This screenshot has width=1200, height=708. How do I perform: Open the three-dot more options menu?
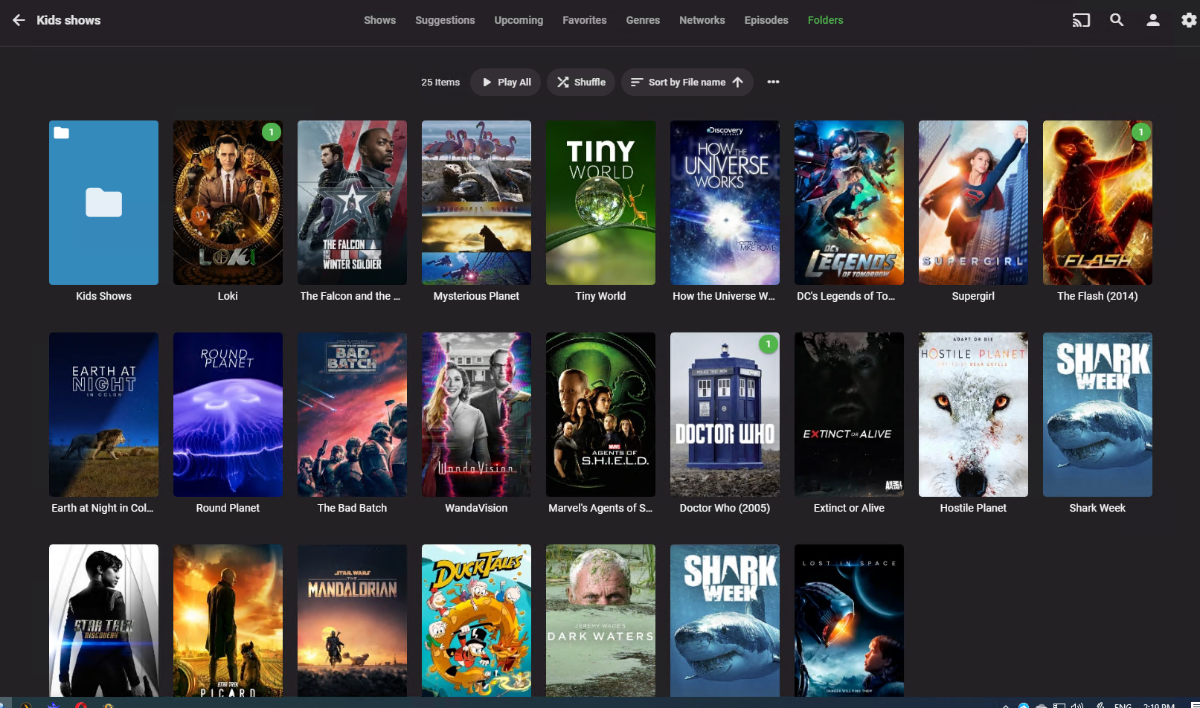[x=773, y=82]
